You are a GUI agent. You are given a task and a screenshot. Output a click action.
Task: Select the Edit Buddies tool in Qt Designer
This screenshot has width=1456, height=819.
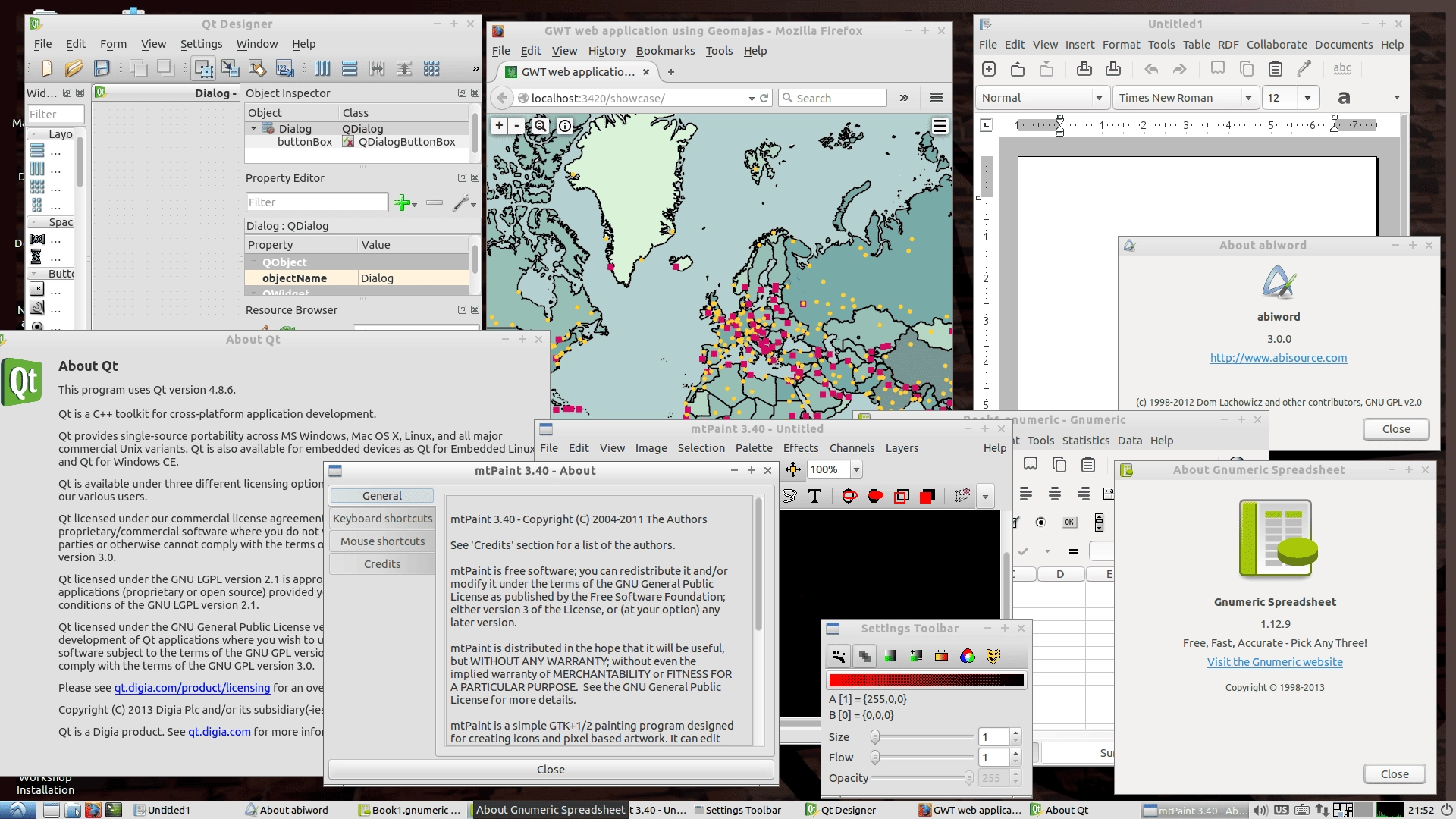[258, 68]
